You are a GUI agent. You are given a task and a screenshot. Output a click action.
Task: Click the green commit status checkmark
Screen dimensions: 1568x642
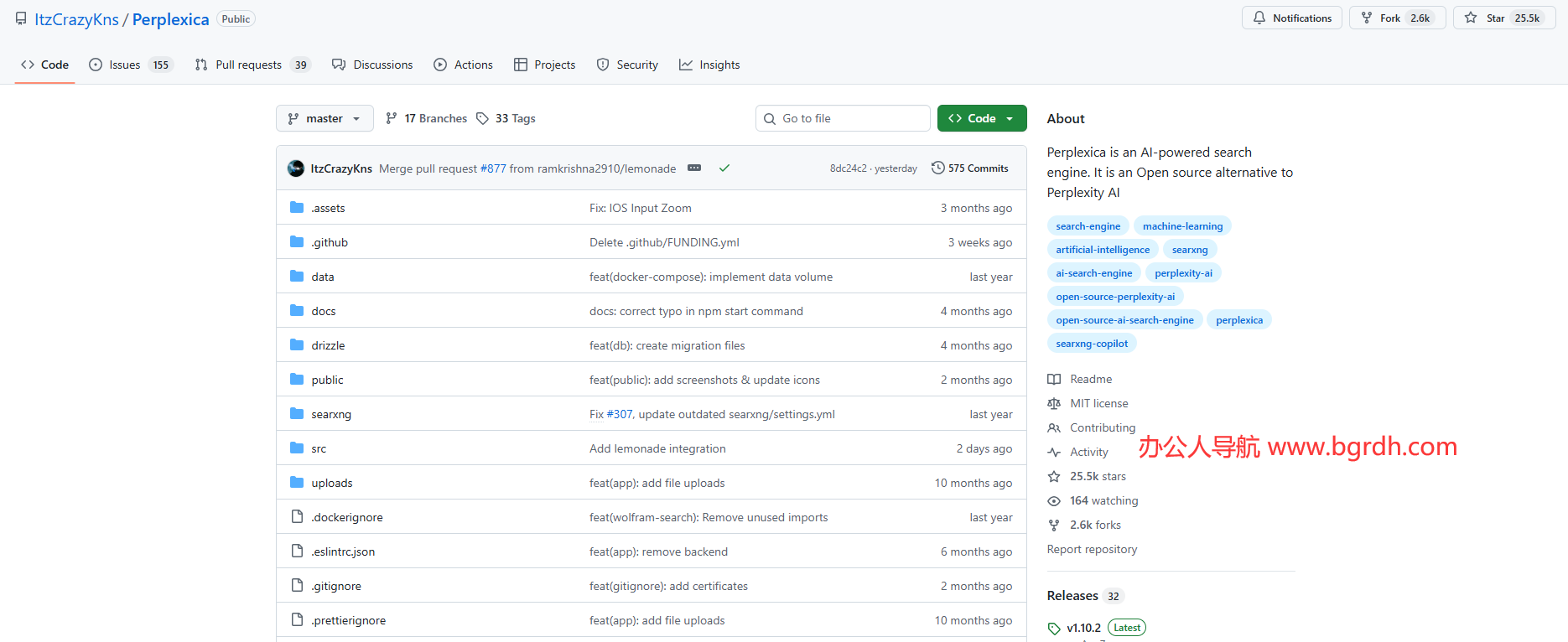tap(724, 168)
